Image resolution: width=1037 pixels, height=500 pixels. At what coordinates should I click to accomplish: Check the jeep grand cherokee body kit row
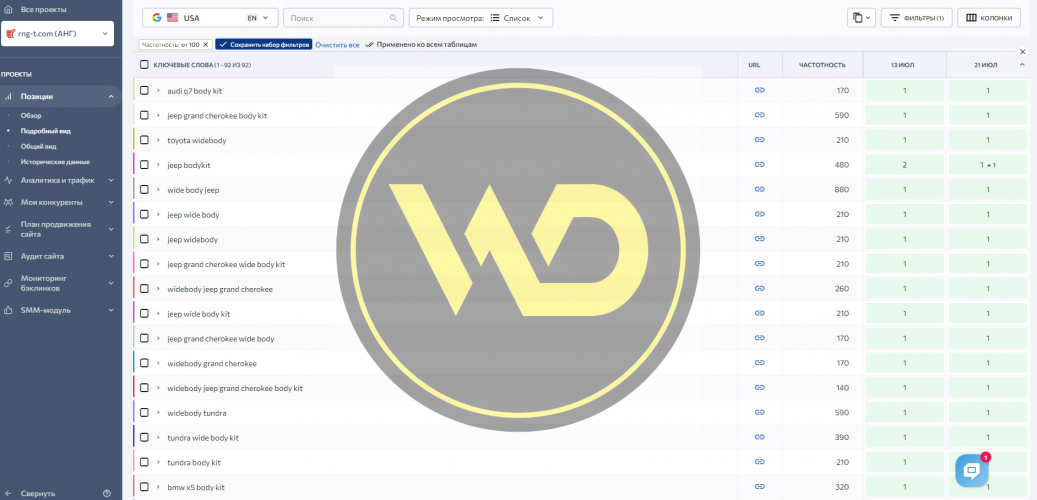coord(144,115)
